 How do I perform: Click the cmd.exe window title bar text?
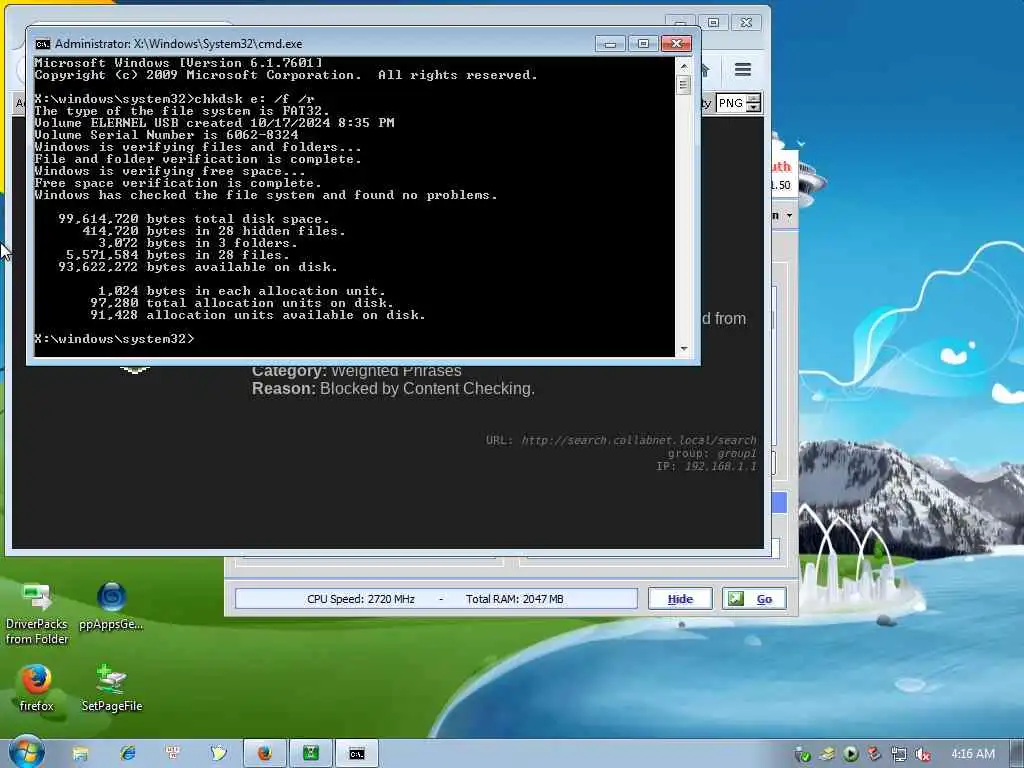tap(178, 44)
